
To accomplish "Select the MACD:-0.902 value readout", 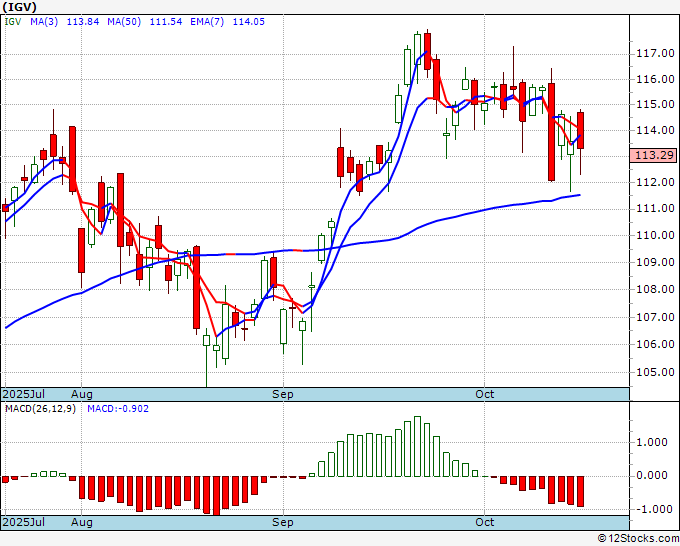I will [118, 409].
